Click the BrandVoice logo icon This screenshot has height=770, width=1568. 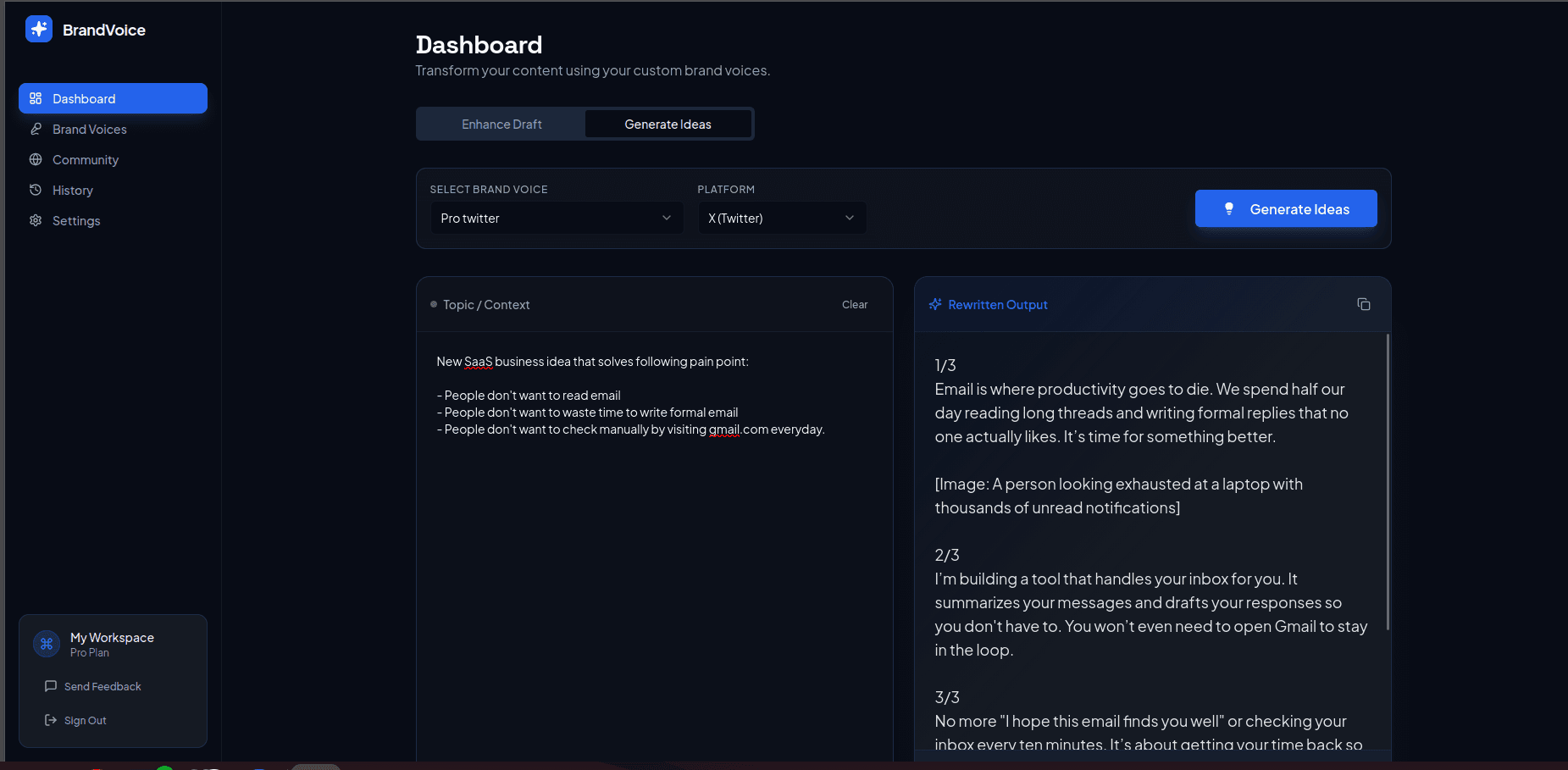coord(39,29)
